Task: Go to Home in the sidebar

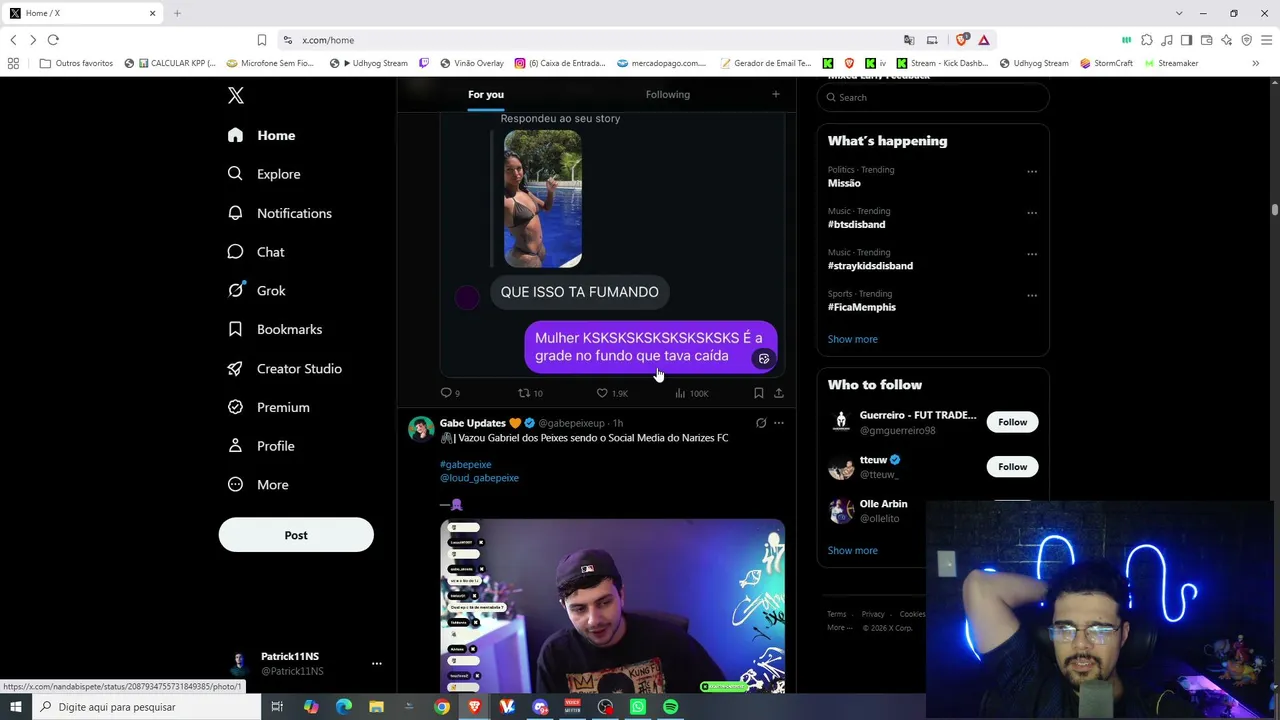Action: 262,135
